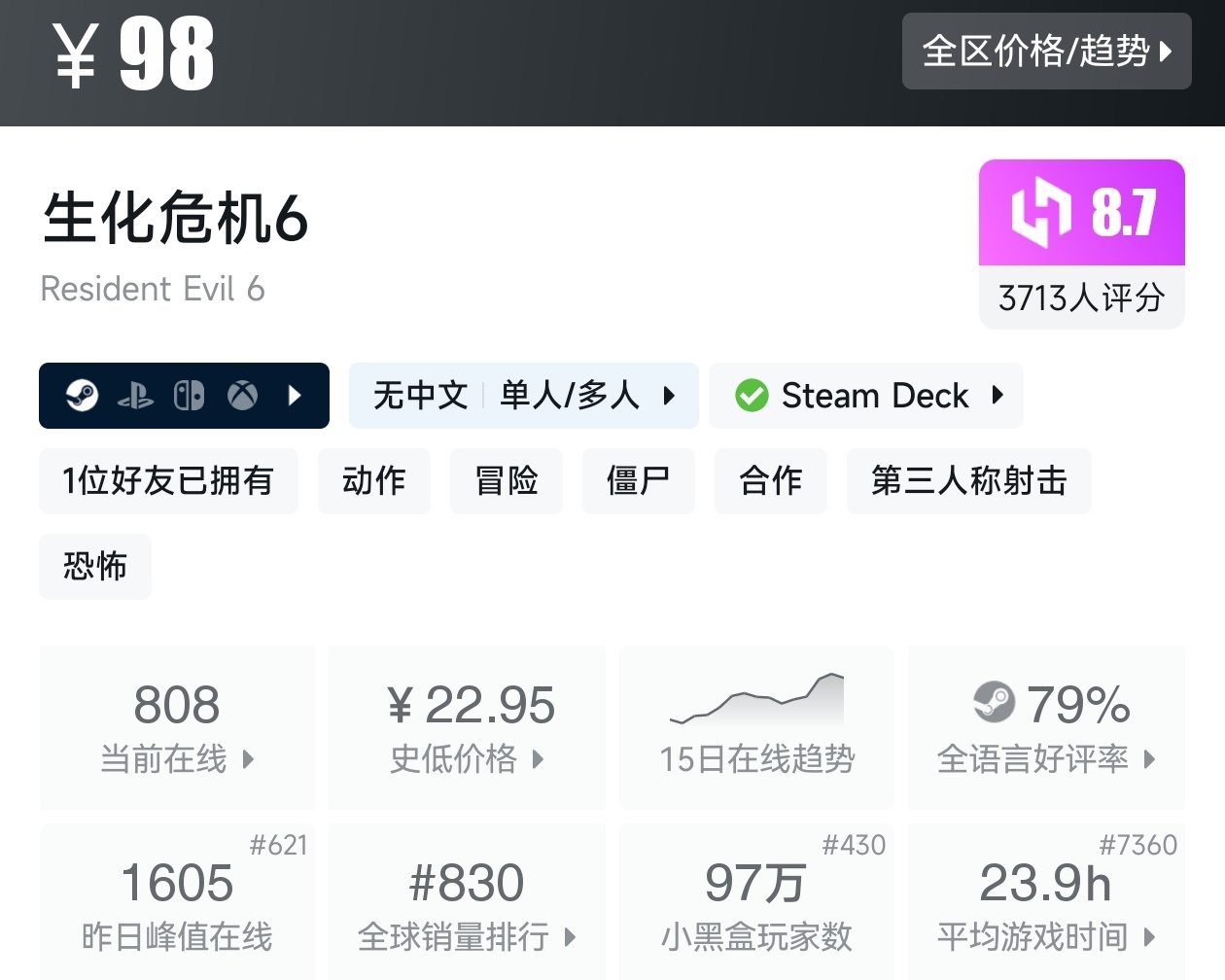Expand the platforms list arrow
The width and height of the screenshot is (1225, 980).
296,396
